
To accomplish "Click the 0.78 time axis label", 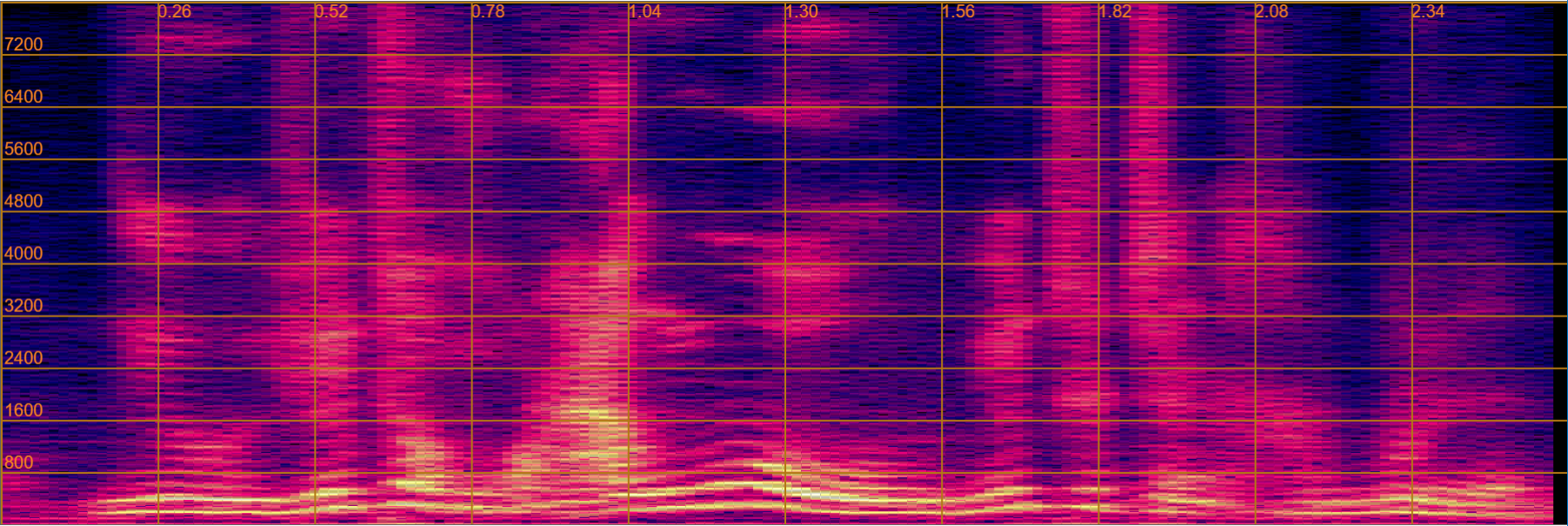I will coord(488,11).
